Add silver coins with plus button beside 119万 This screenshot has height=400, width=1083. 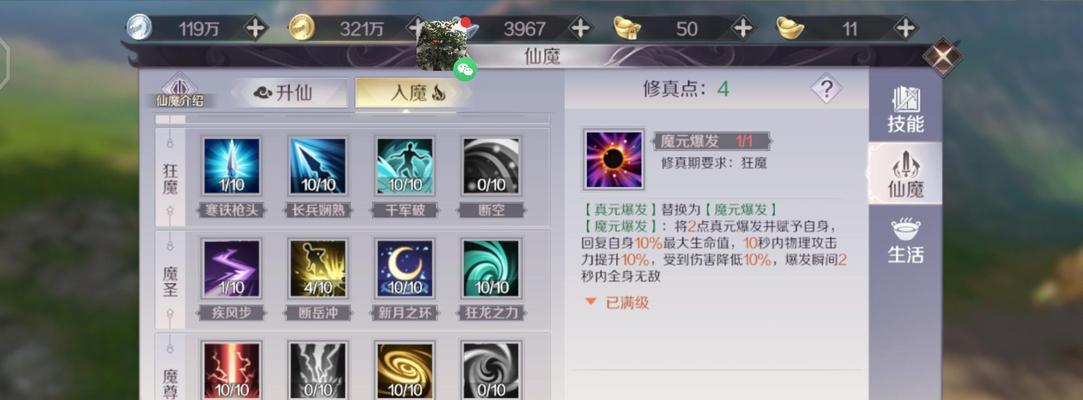[x=256, y=28]
